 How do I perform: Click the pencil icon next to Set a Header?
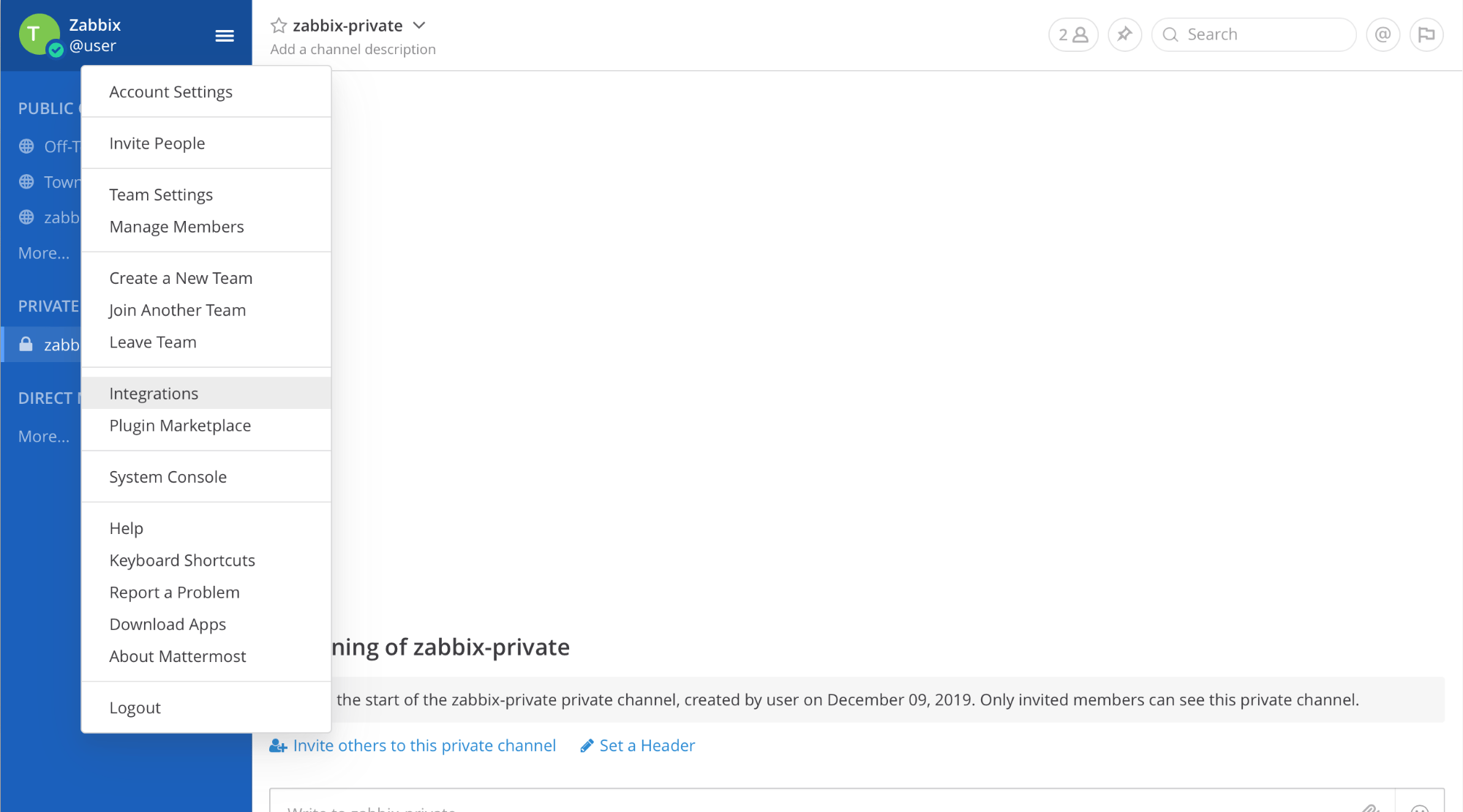point(587,745)
